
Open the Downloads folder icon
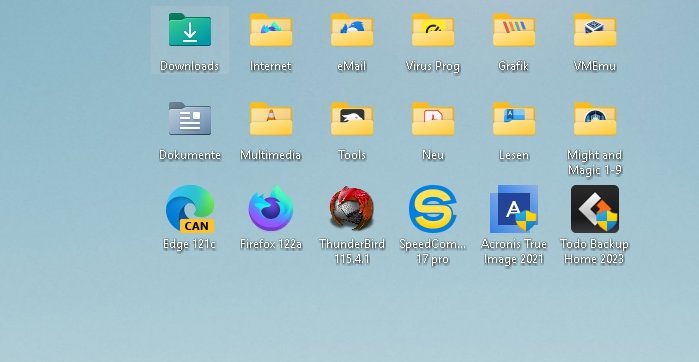(190, 29)
